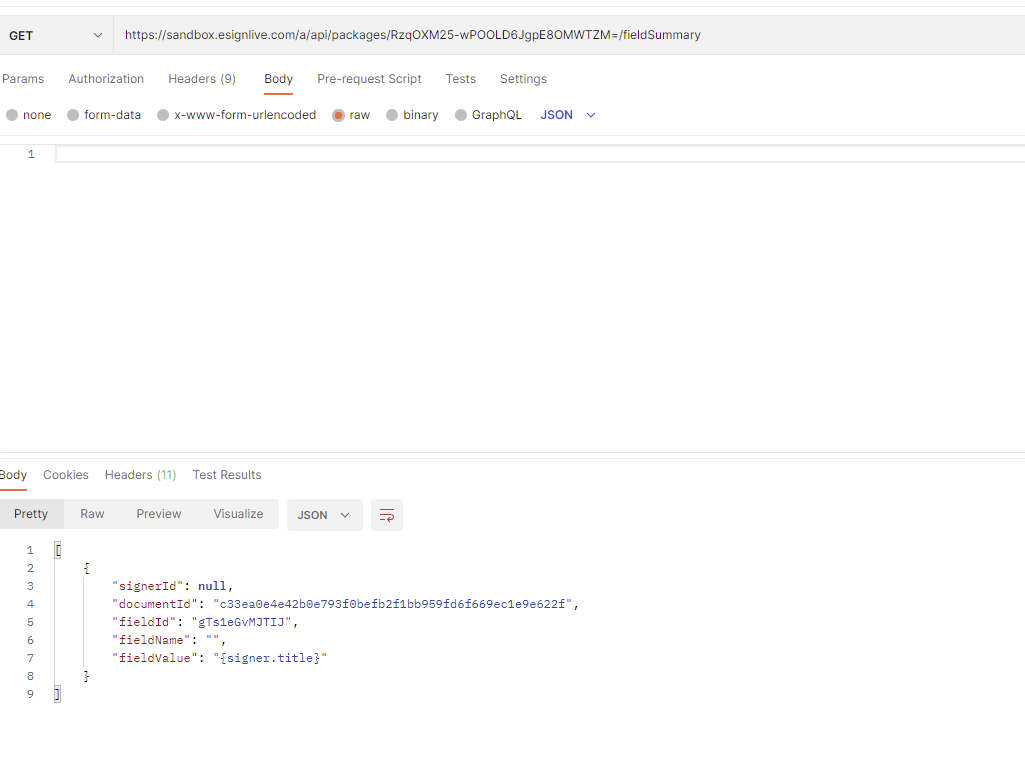Toggle line wrapping in the response viewer
The image size is (1025, 758).
(387, 514)
